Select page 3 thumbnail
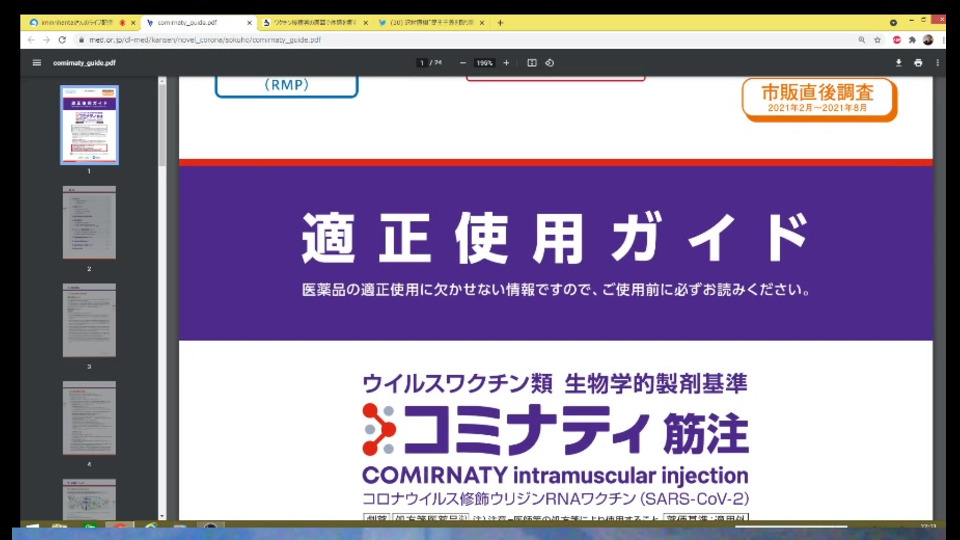Viewport: 960px width, 540px height. point(89,320)
